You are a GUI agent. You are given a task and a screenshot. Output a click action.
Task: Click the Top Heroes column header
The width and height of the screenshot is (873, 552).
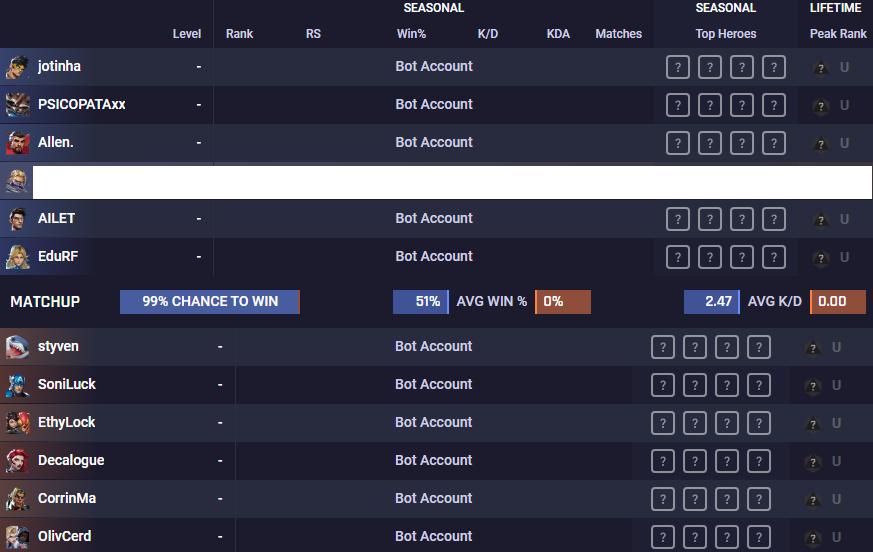coord(725,34)
